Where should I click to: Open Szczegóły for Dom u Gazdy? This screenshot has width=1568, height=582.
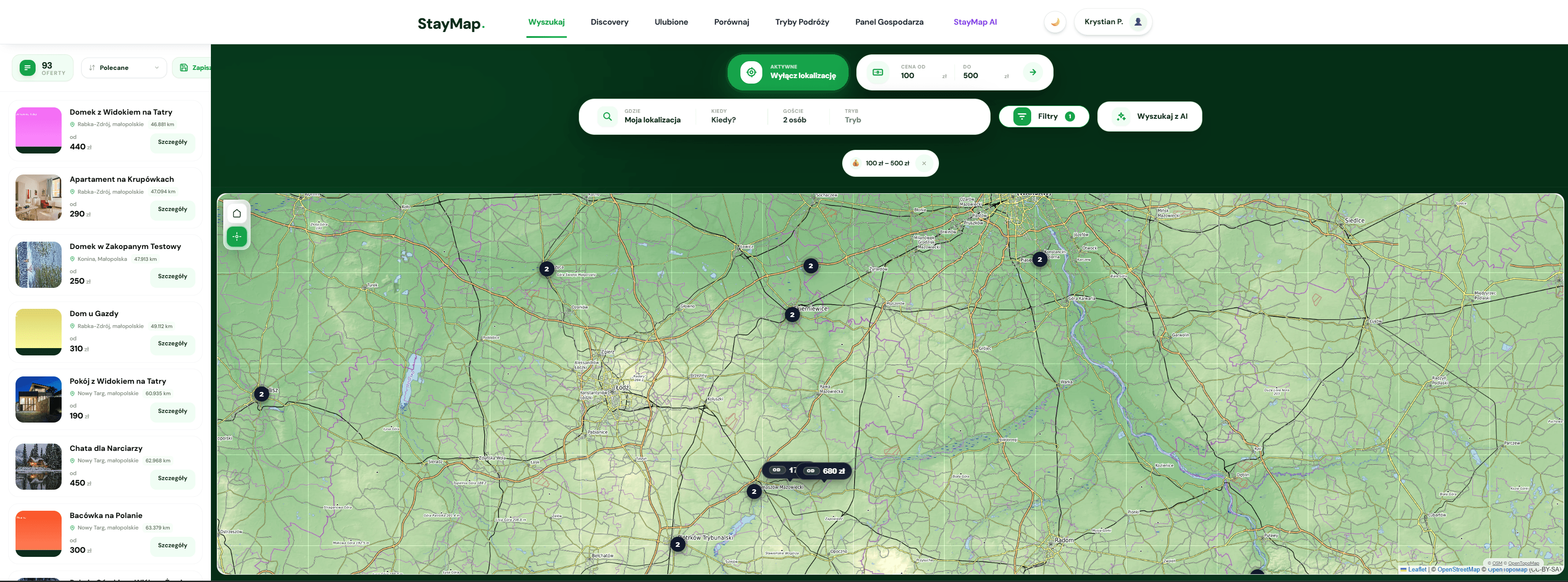pyautogui.click(x=172, y=344)
